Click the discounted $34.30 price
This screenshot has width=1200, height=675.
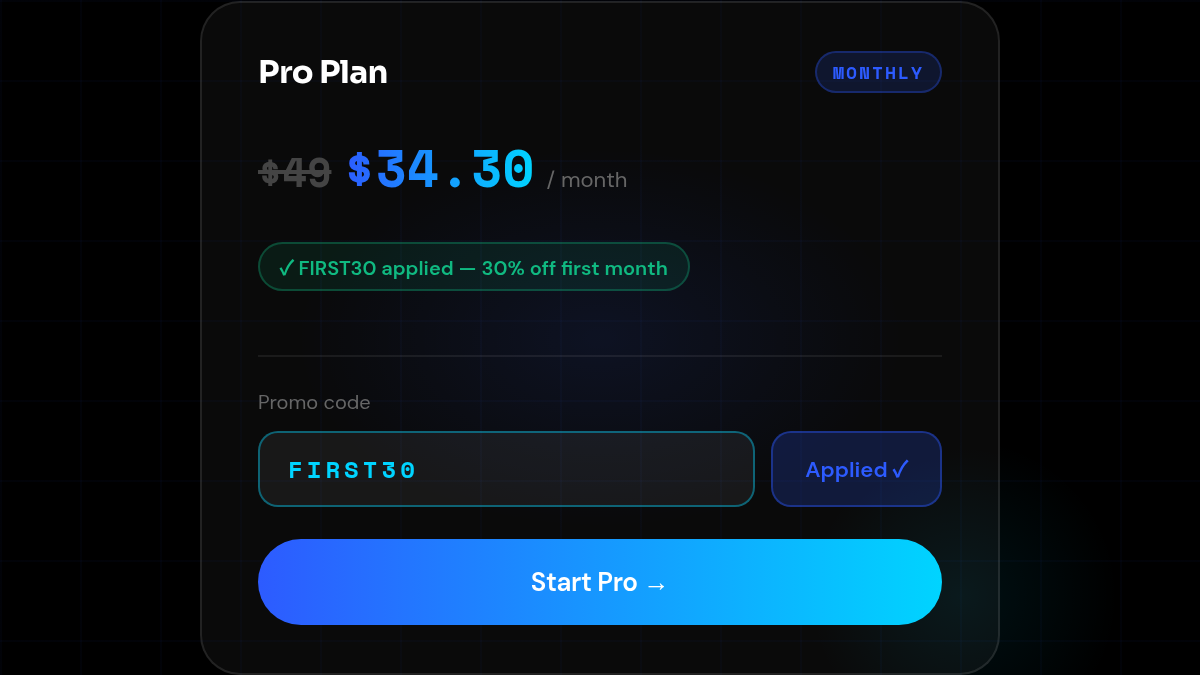[440, 170]
